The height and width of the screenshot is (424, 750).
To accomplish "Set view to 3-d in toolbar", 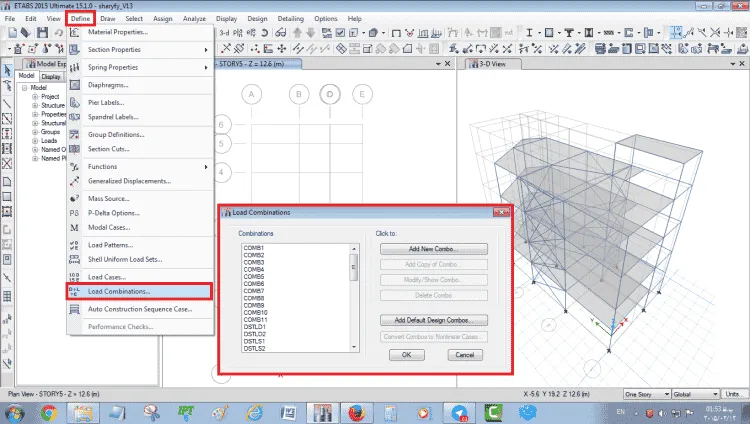I will click(x=224, y=33).
